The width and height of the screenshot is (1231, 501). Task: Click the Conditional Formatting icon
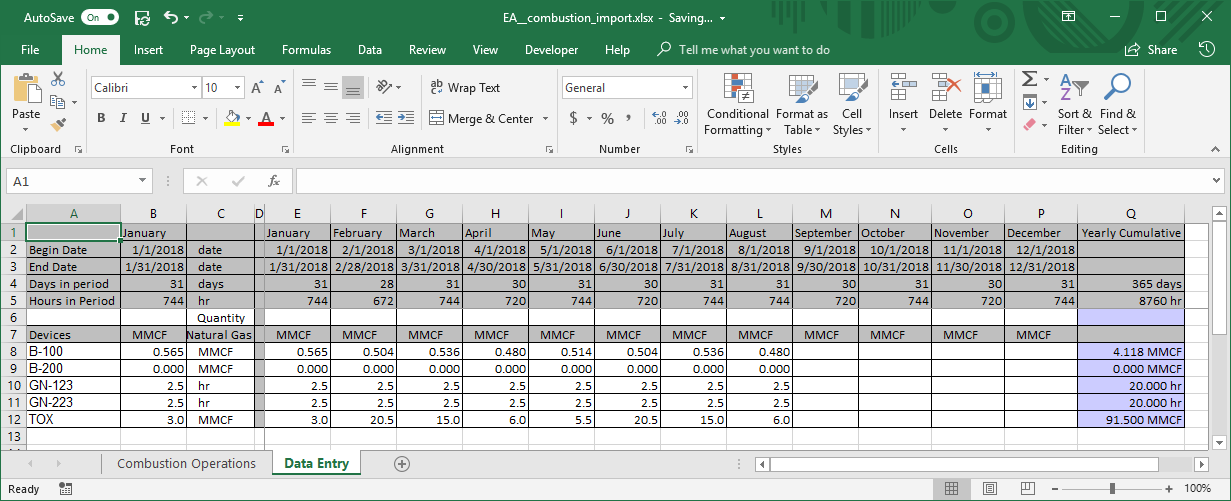click(737, 90)
